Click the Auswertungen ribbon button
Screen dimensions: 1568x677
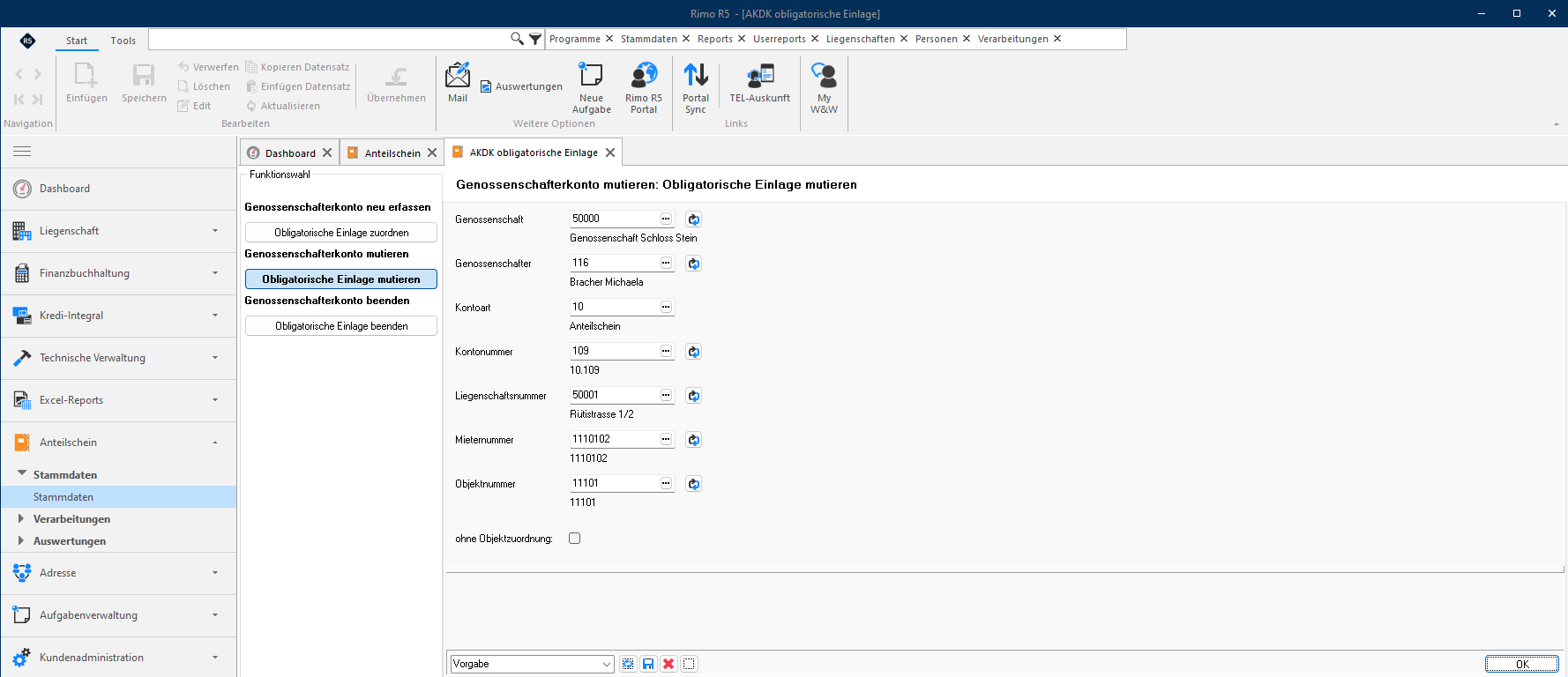[521, 86]
